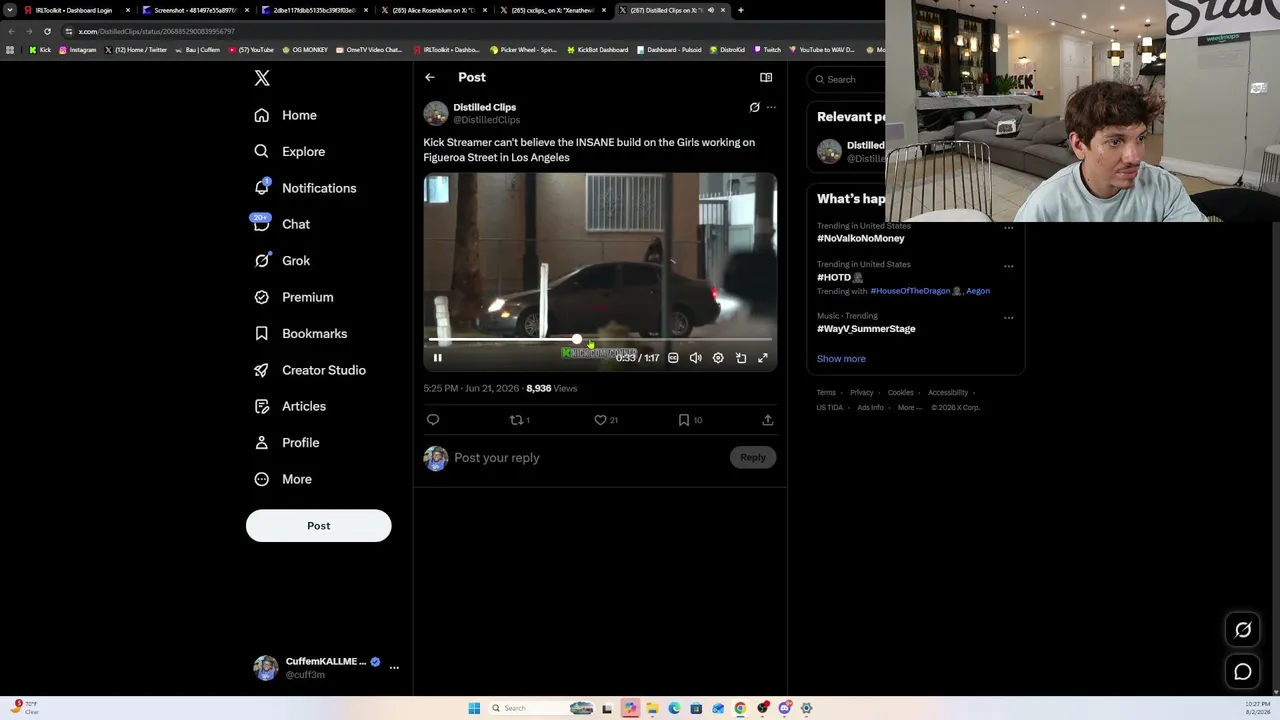Viewport: 1280px width, 720px height.
Task: Go to Profile in the sidebar
Action: (x=287, y=443)
